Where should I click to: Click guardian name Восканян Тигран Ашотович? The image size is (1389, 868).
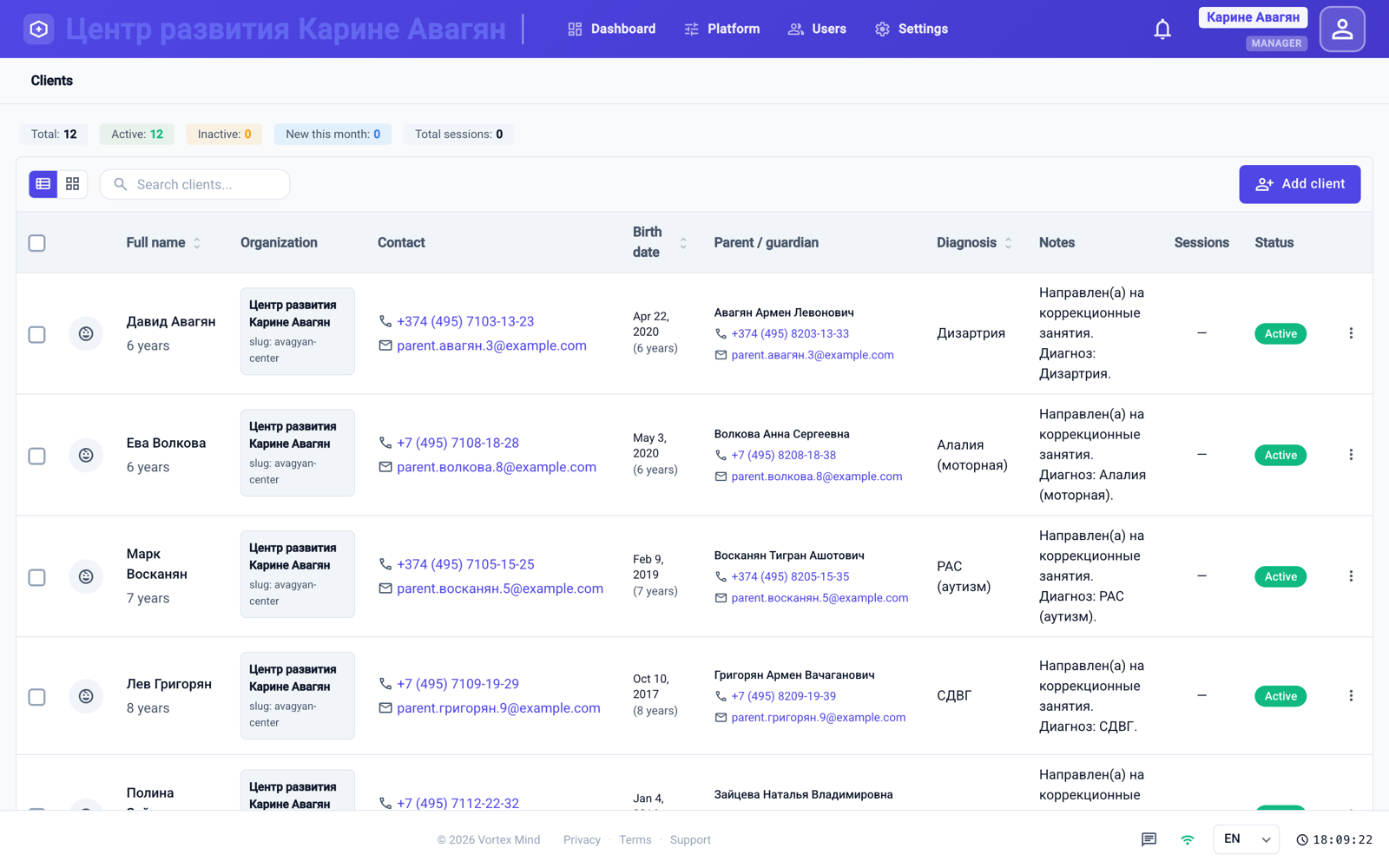tap(789, 556)
